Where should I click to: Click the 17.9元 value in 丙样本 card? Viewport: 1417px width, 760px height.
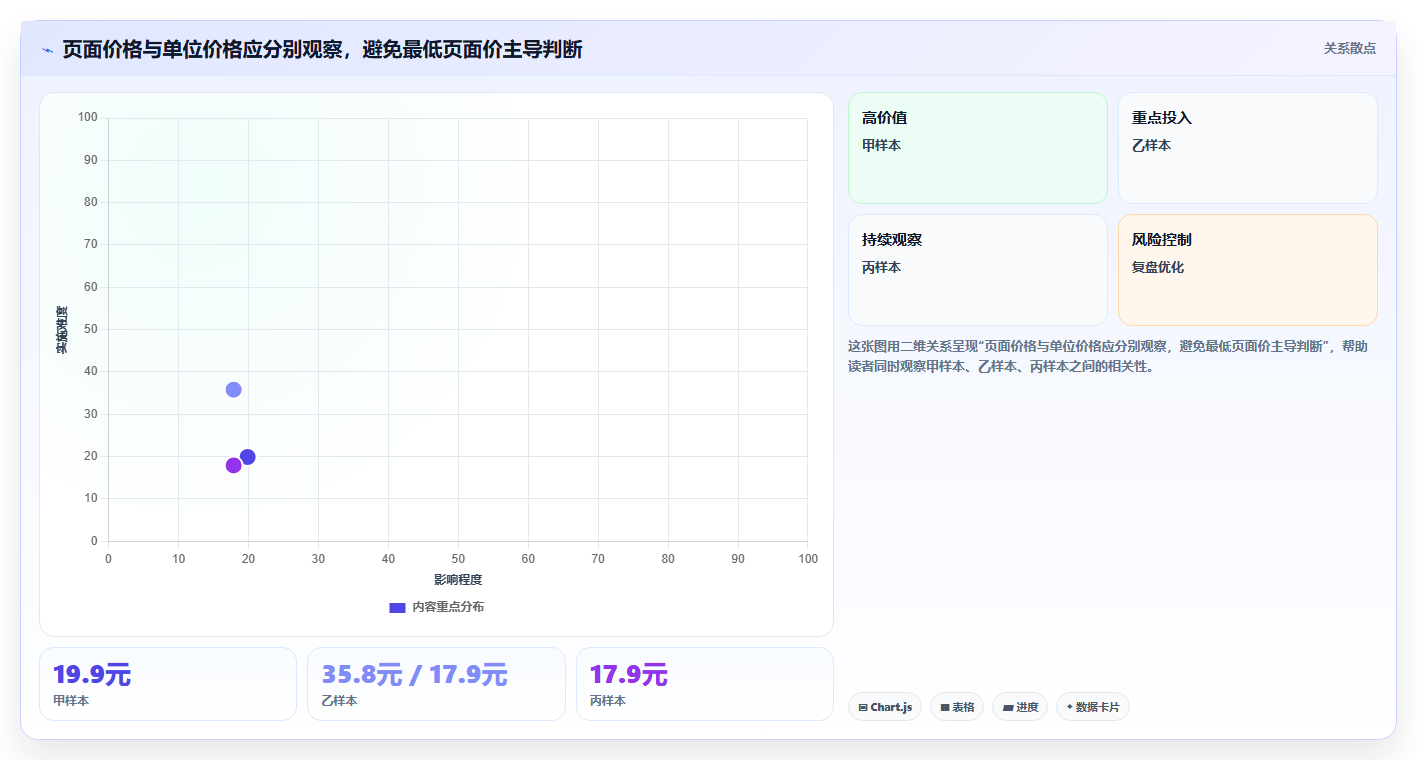[x=629, y=675]
